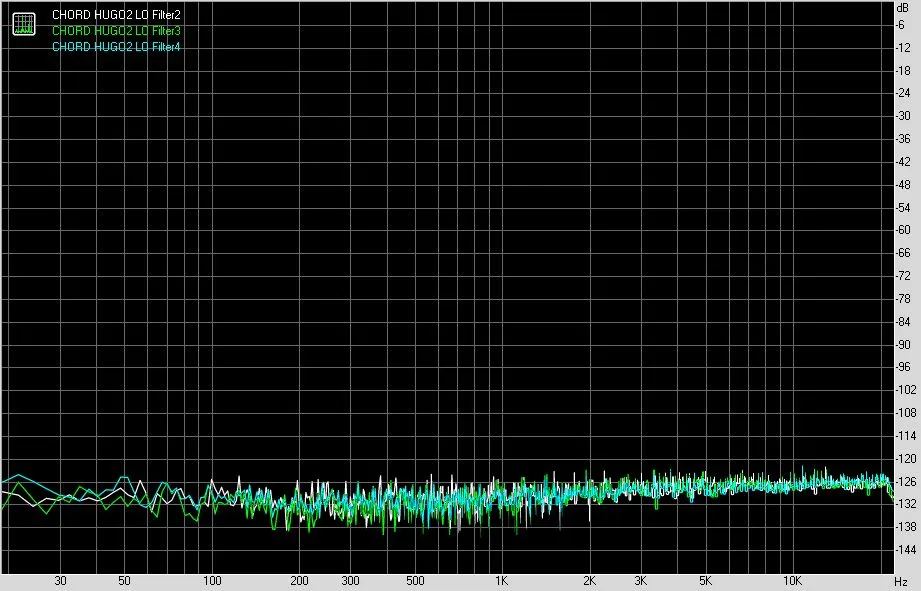921x591 pixels.
Task: Click the 200 Hz frequency label
Action: click(300, 581)
